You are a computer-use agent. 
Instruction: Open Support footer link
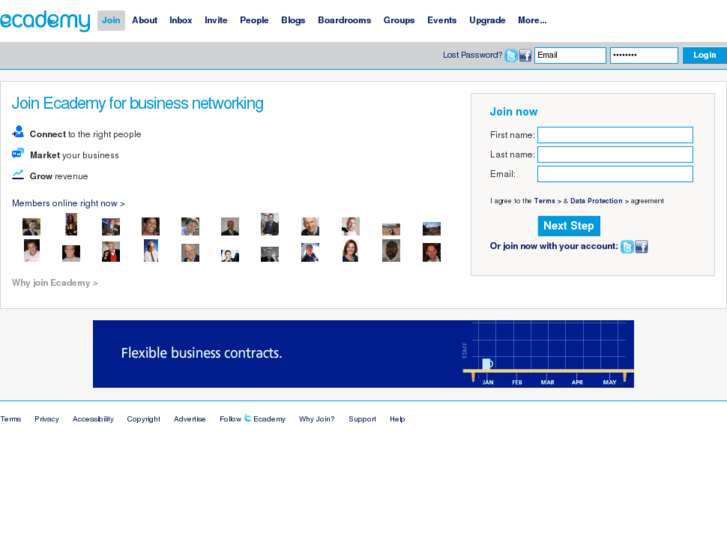pos(362,419)
